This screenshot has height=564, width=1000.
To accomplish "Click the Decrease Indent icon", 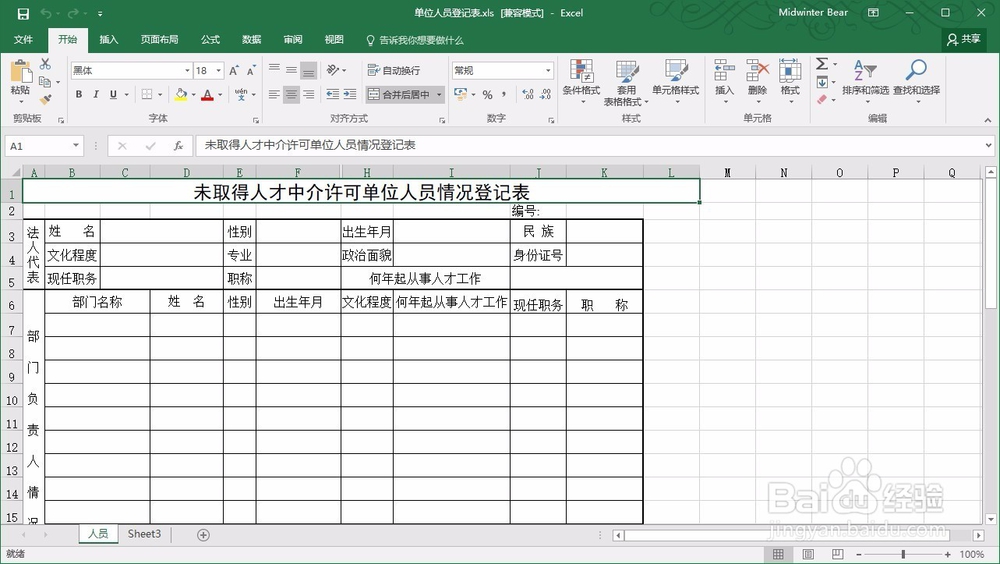I will (x=332, y=94).
